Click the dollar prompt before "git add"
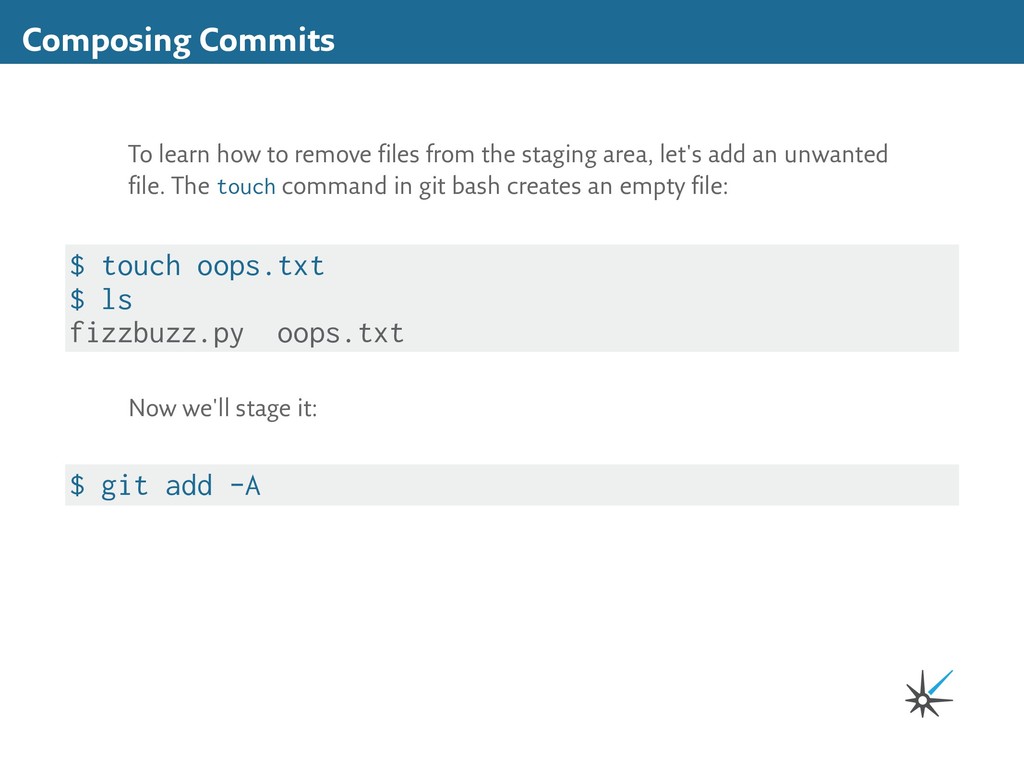1024x768 pixels. coord(77,486)
